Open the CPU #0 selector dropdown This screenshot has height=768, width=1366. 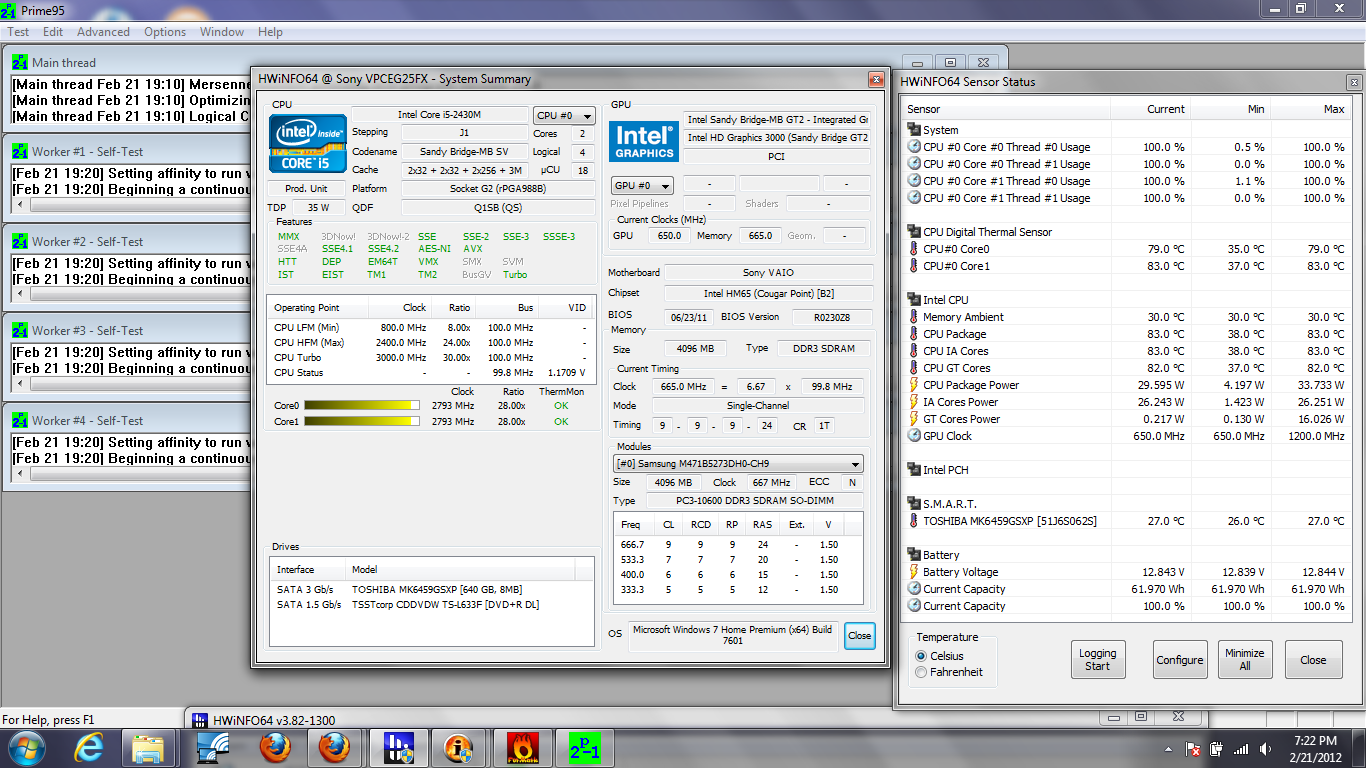pos(565,116)
